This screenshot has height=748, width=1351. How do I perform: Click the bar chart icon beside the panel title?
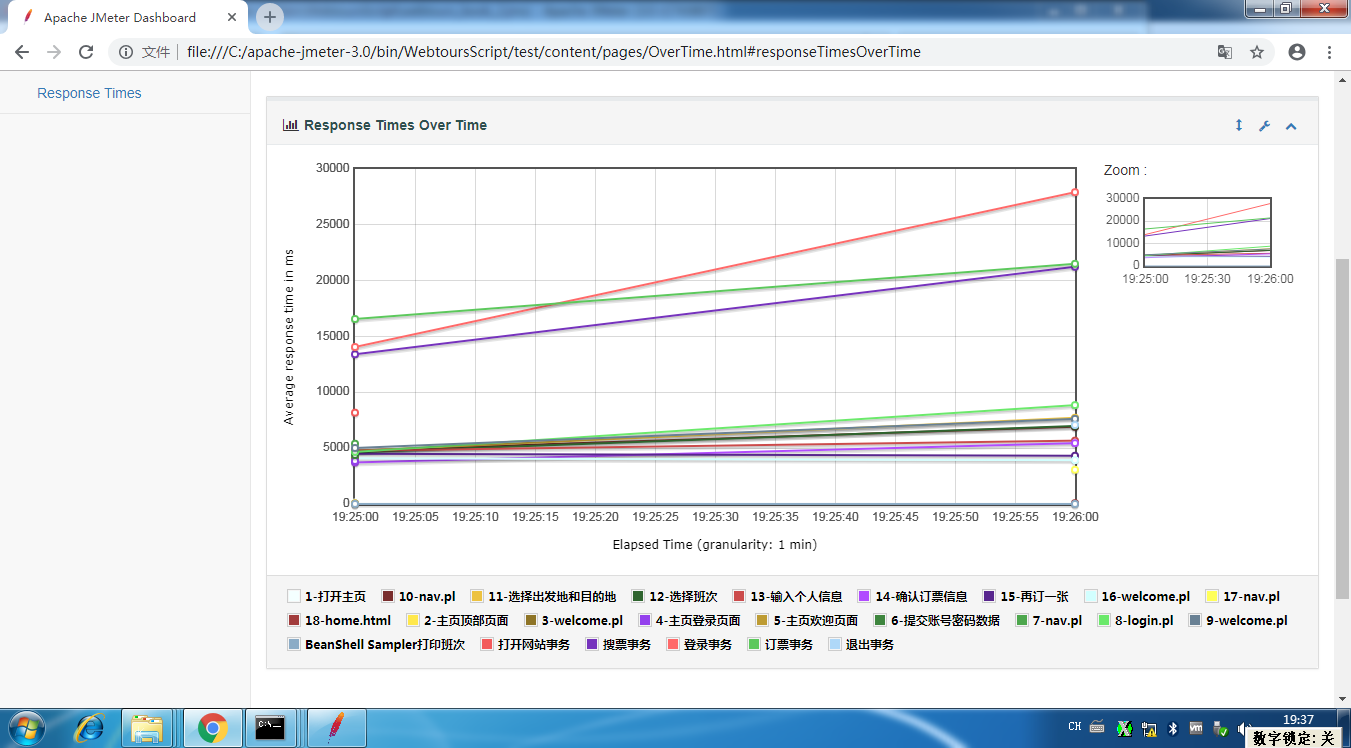(291, 125)
